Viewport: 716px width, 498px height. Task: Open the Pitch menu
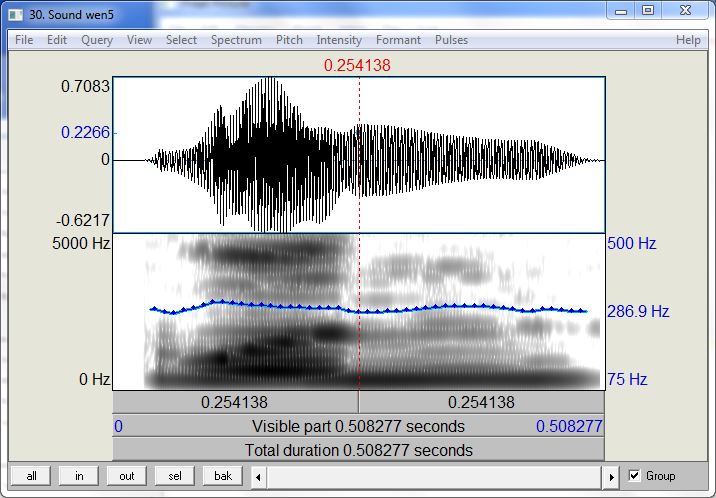point(289,40)
